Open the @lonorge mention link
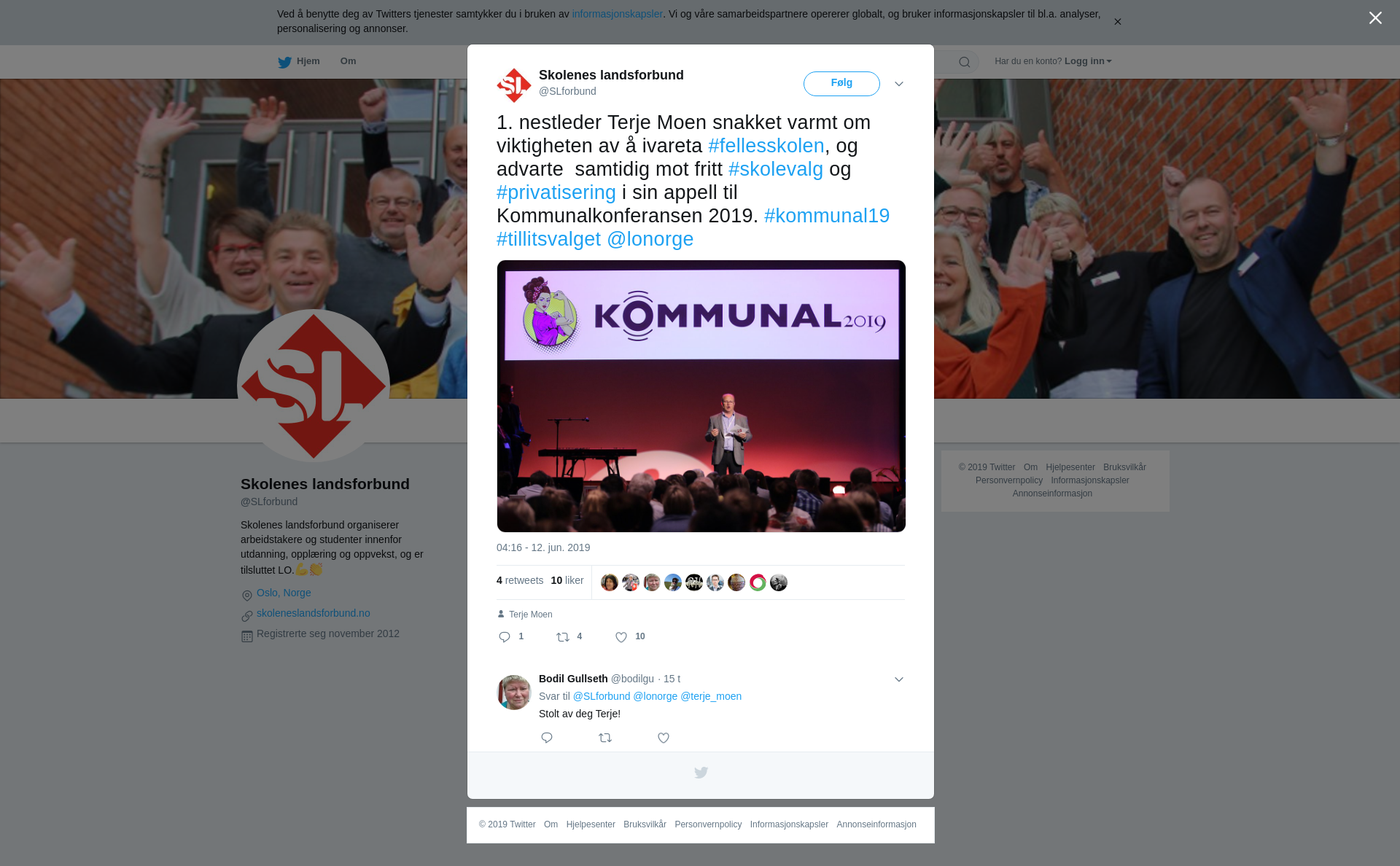1400x866 pixels. click(650, 239)
